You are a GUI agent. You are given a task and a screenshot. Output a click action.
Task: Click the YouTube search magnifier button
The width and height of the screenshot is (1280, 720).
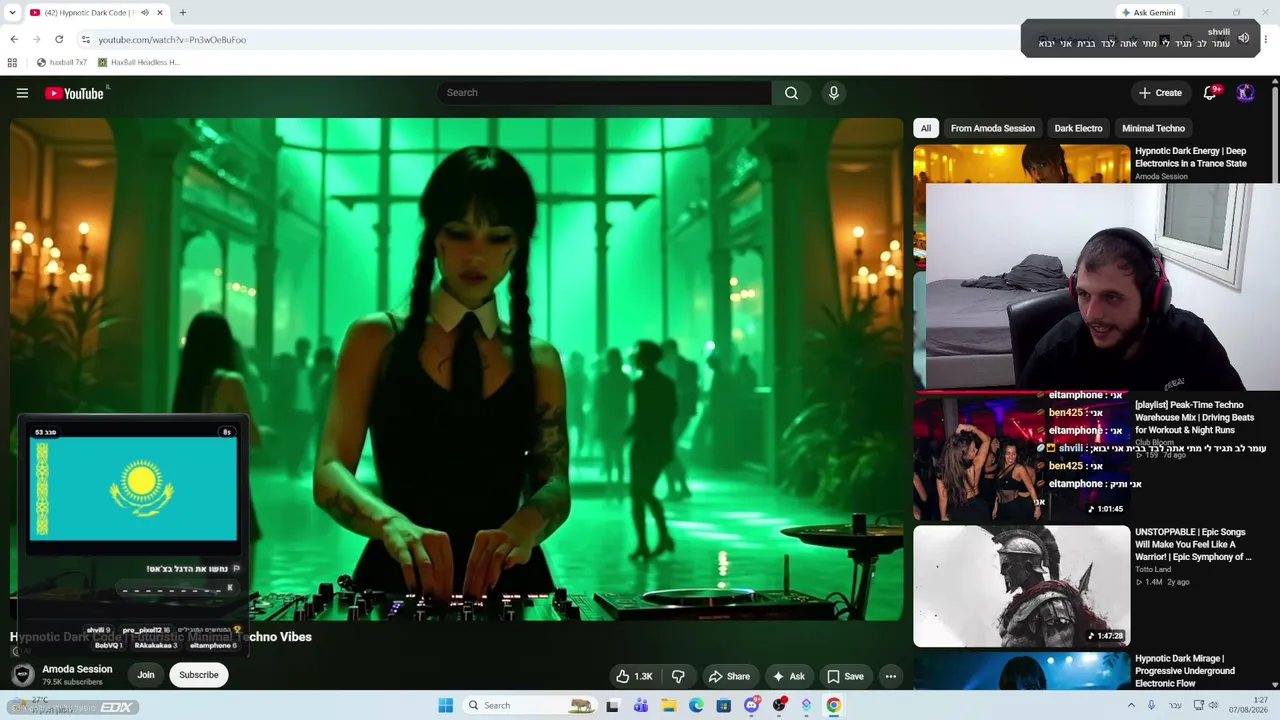[x=791, y=93]
